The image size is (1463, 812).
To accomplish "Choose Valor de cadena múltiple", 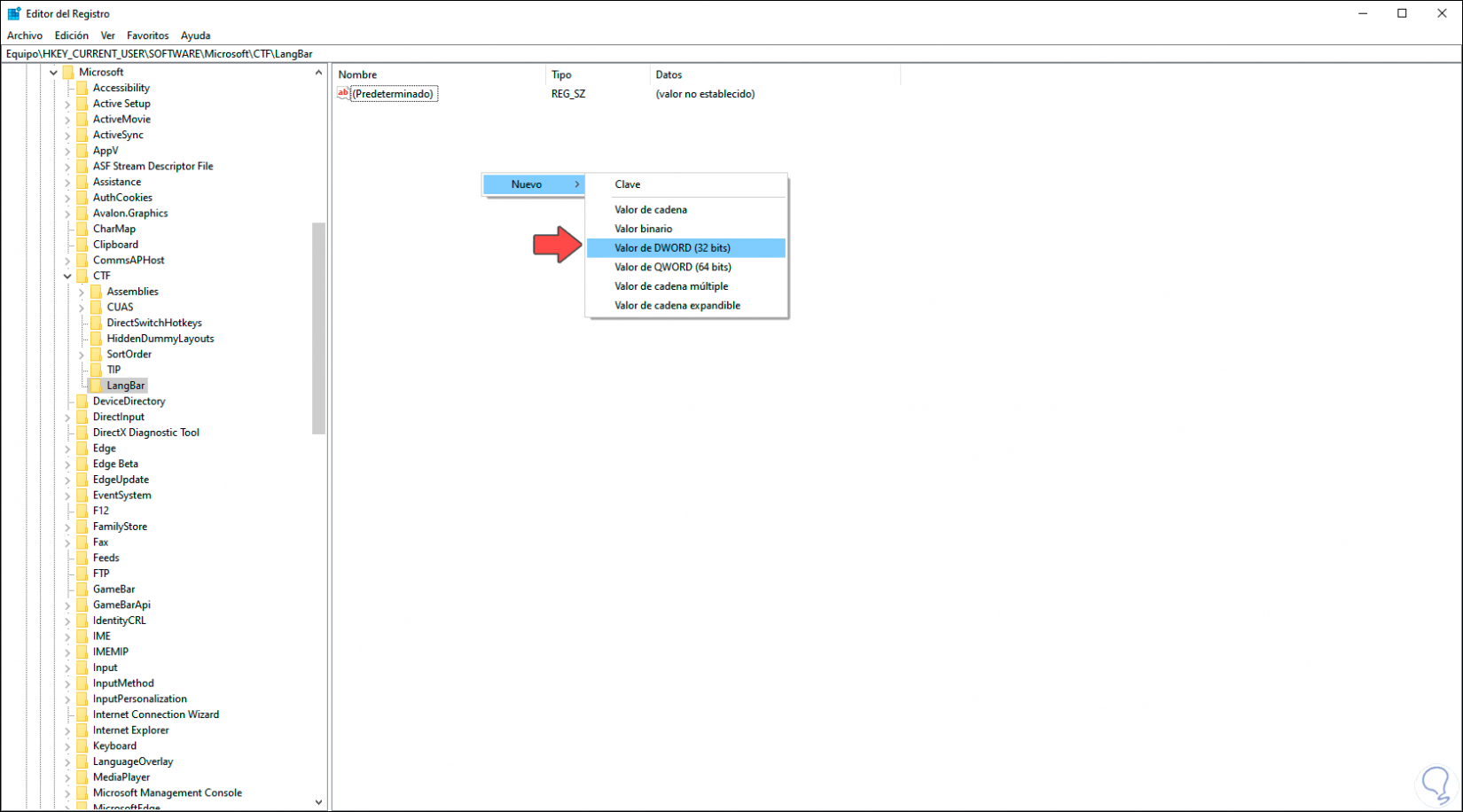I will 686,286.
